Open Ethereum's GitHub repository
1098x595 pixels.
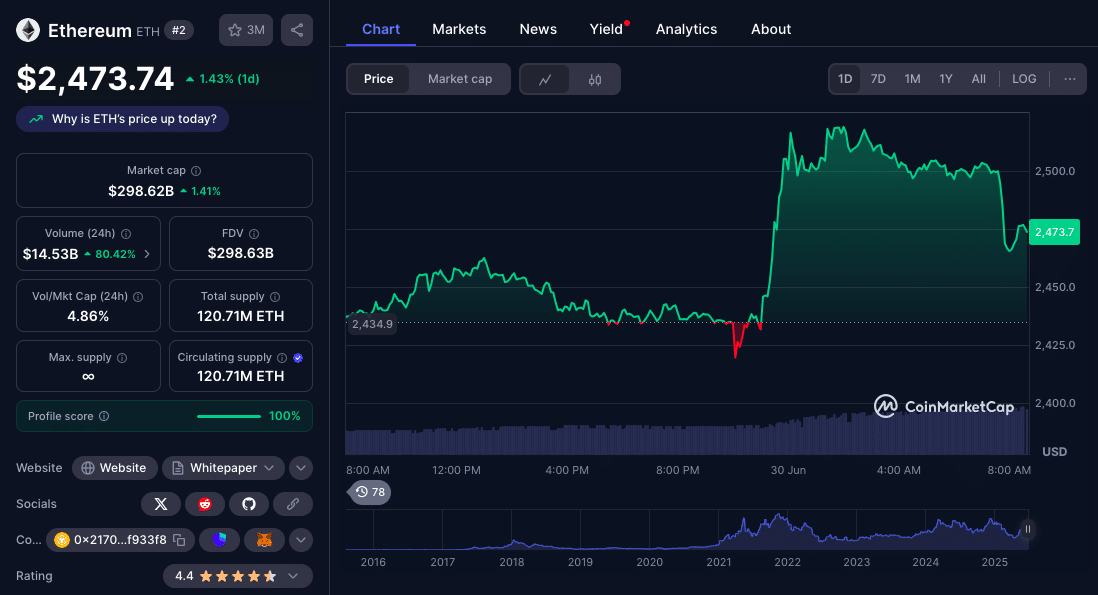pos(249,504)
